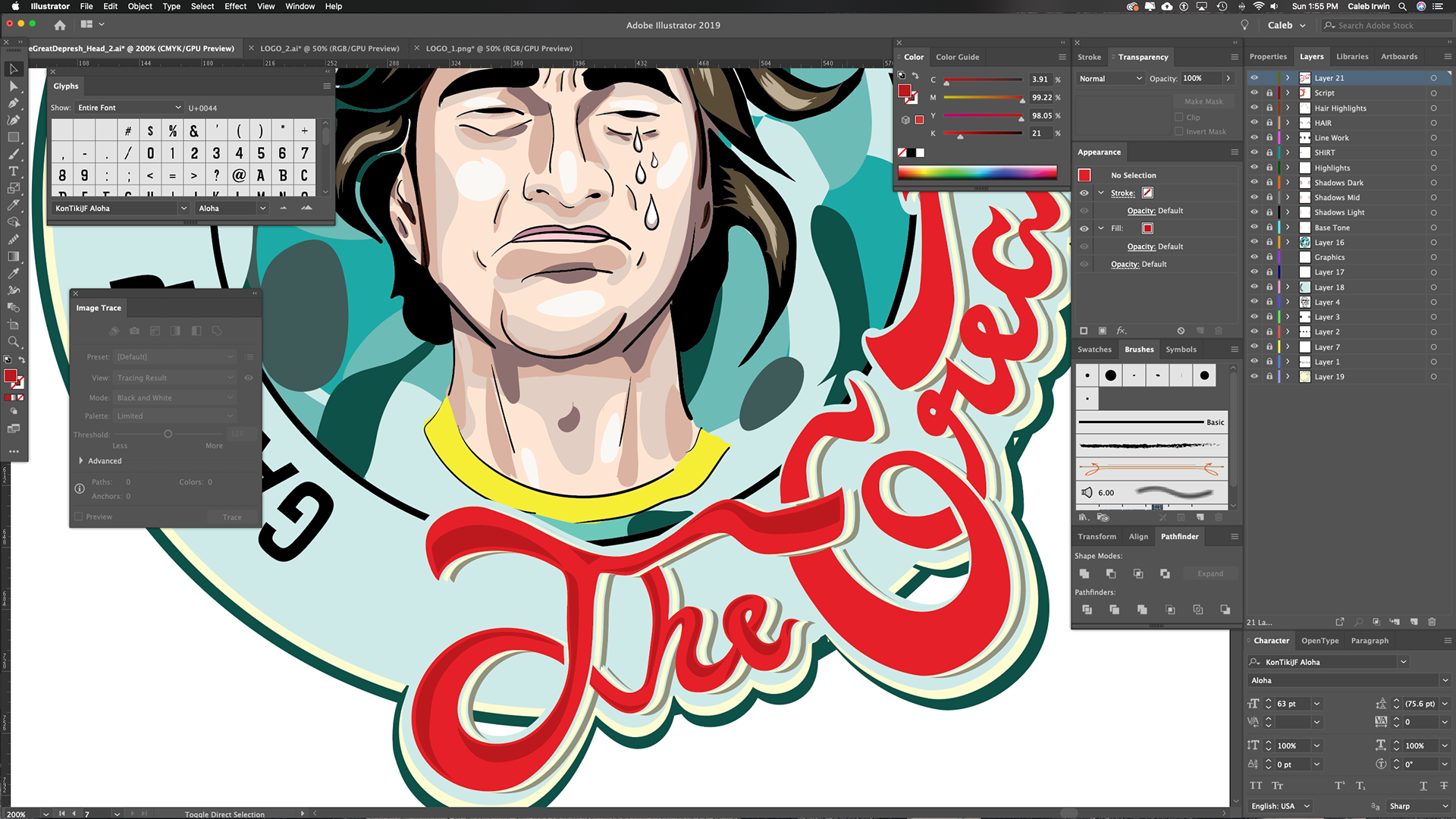Click Delete Selection trash in Layers panel

[x=1432, y=622]
